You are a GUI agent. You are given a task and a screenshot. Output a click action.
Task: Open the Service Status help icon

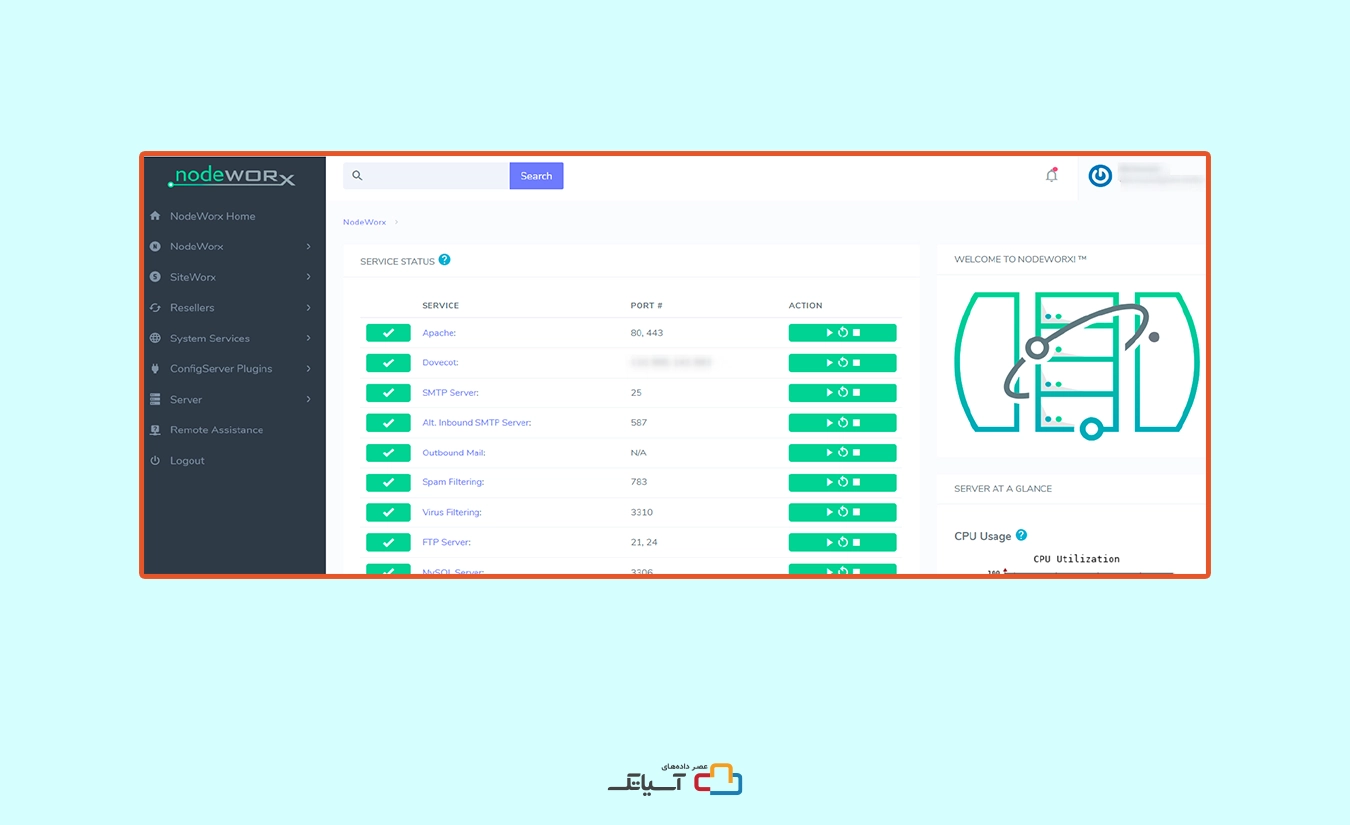point(445,260)
